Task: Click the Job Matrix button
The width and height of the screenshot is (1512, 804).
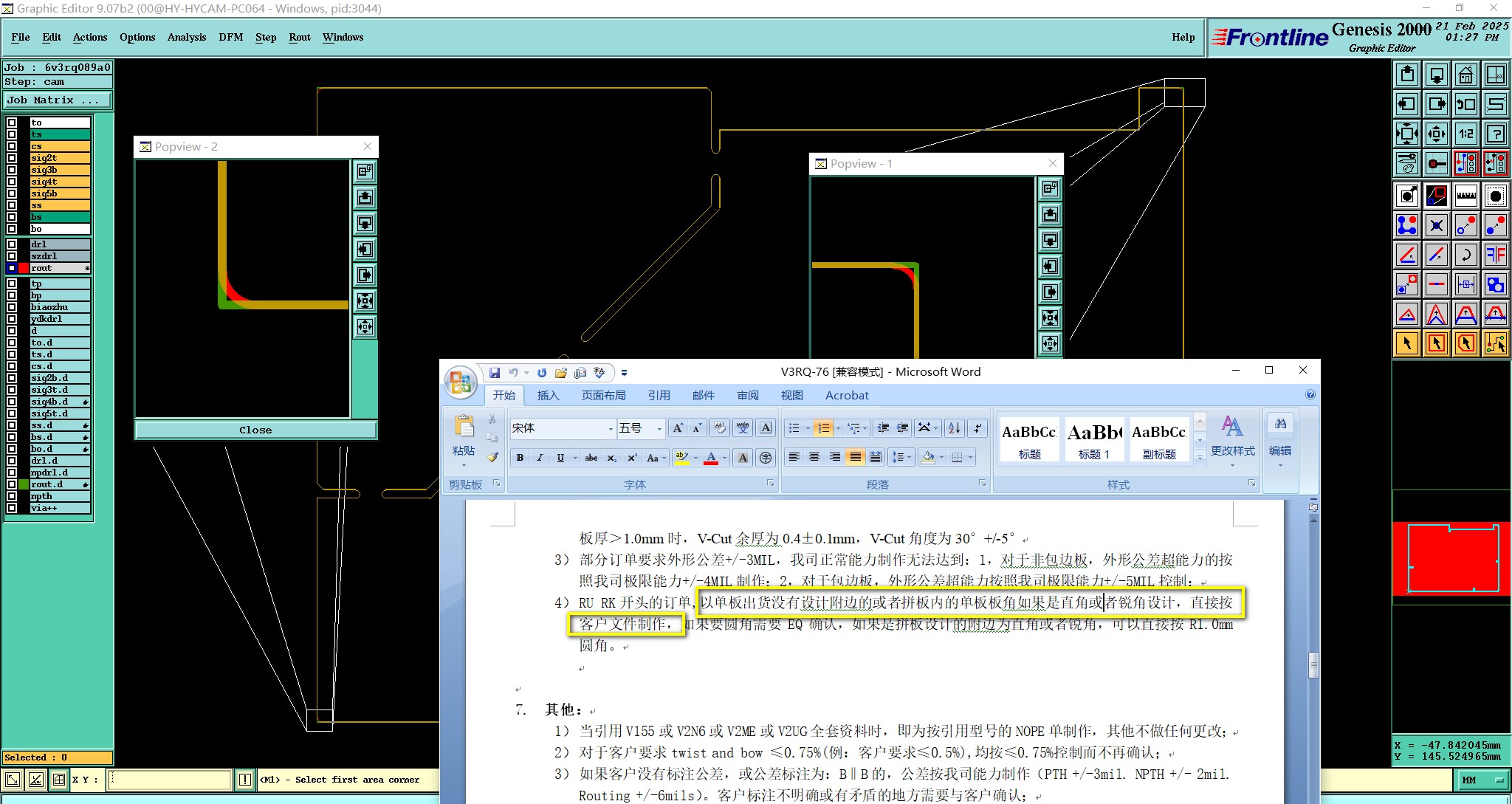Action: 58,100
